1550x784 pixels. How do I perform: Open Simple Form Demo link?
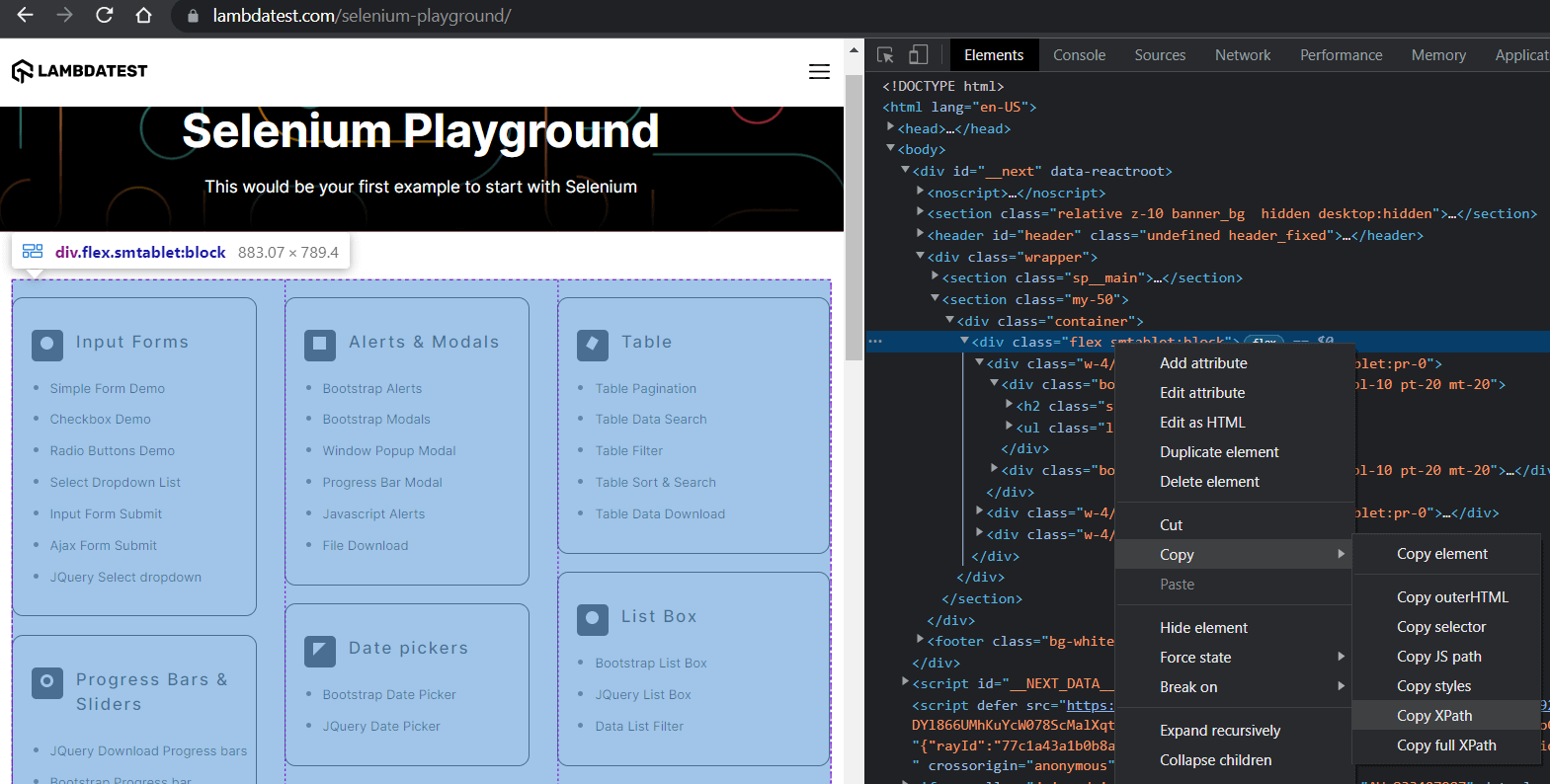point(108,389)
